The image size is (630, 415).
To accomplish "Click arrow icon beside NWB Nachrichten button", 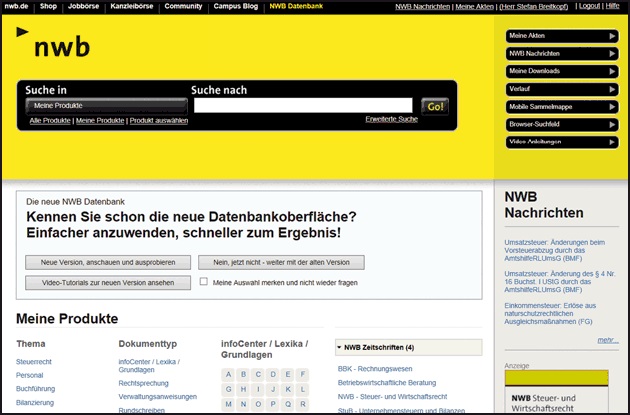I will (612, 54).
